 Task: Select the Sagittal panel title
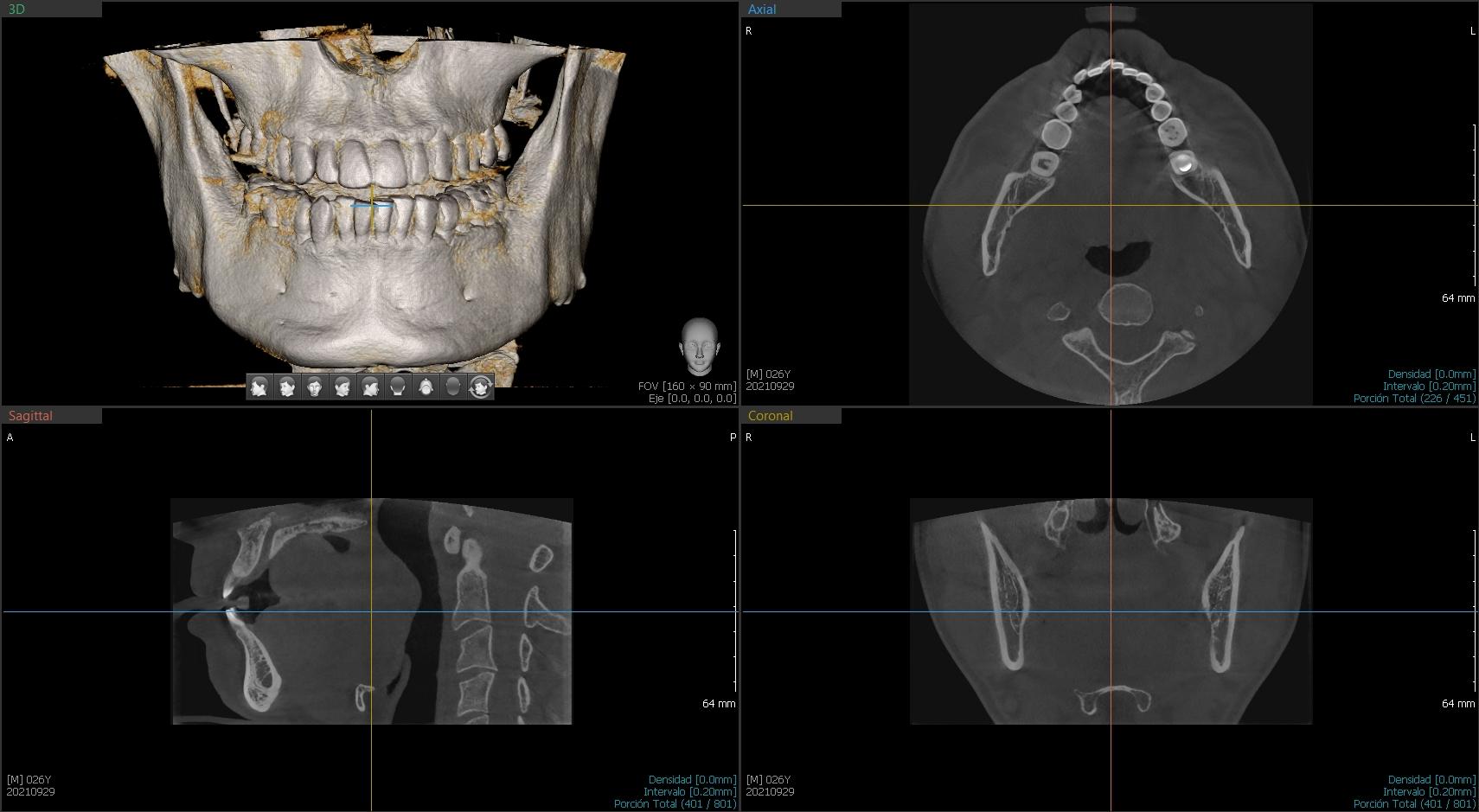pos(30,416)
